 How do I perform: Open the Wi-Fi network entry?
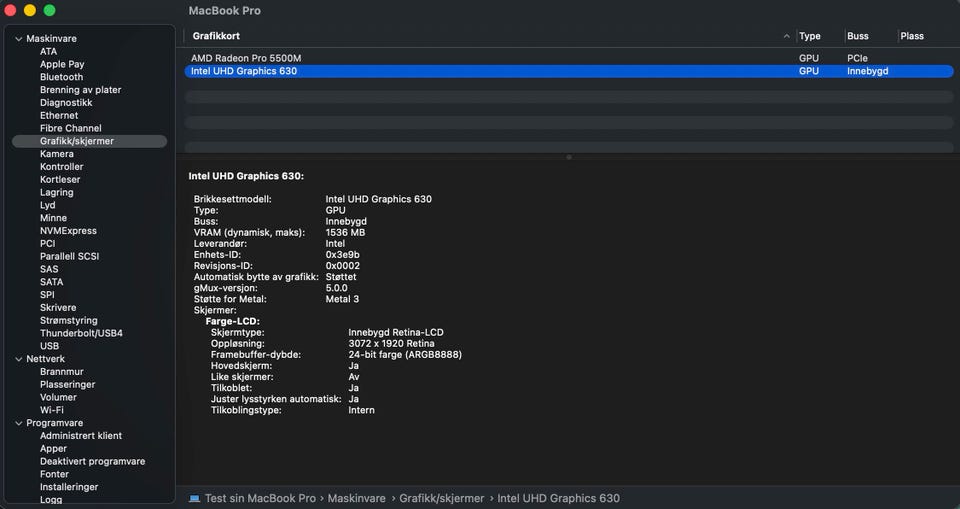click(51, 410)
